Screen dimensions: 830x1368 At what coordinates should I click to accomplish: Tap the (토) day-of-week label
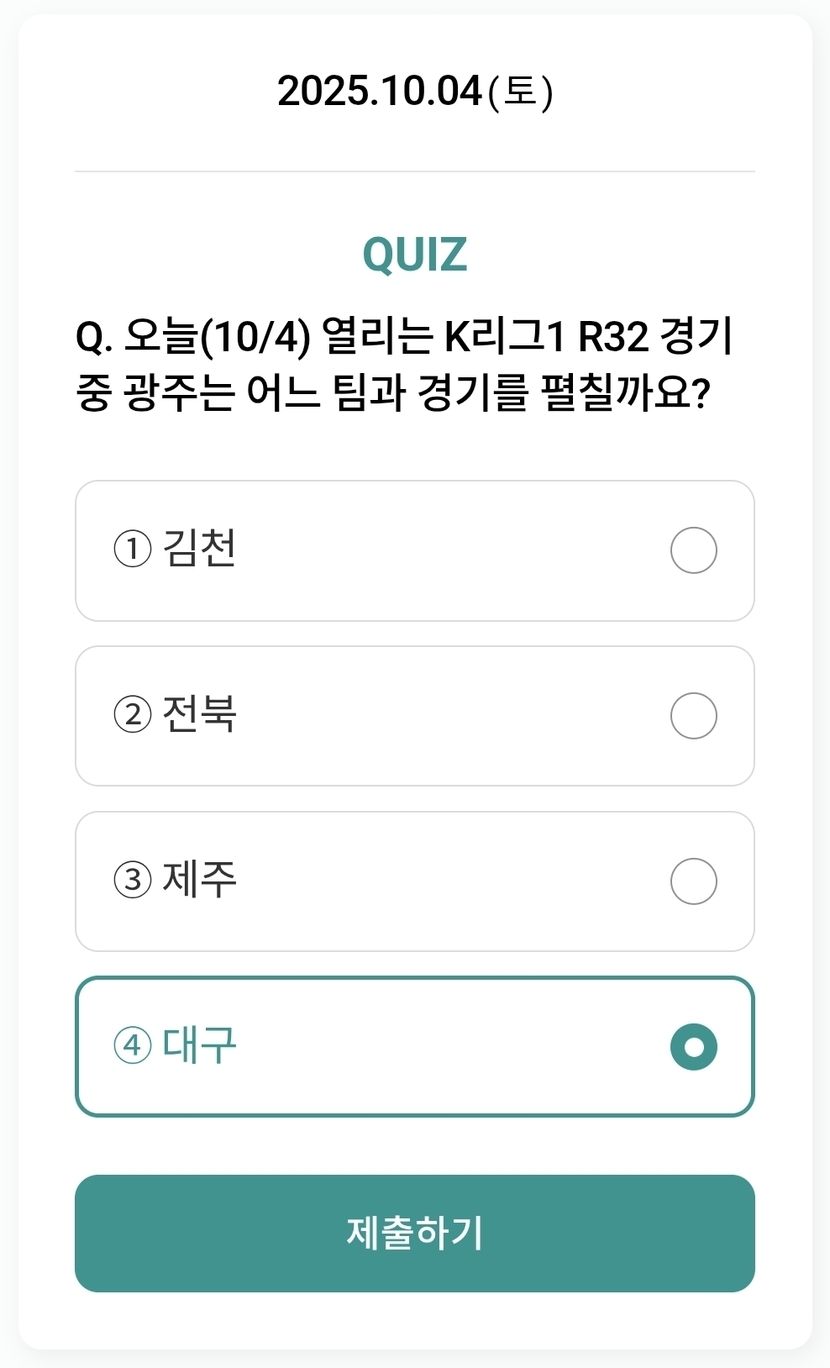point(519,92)
